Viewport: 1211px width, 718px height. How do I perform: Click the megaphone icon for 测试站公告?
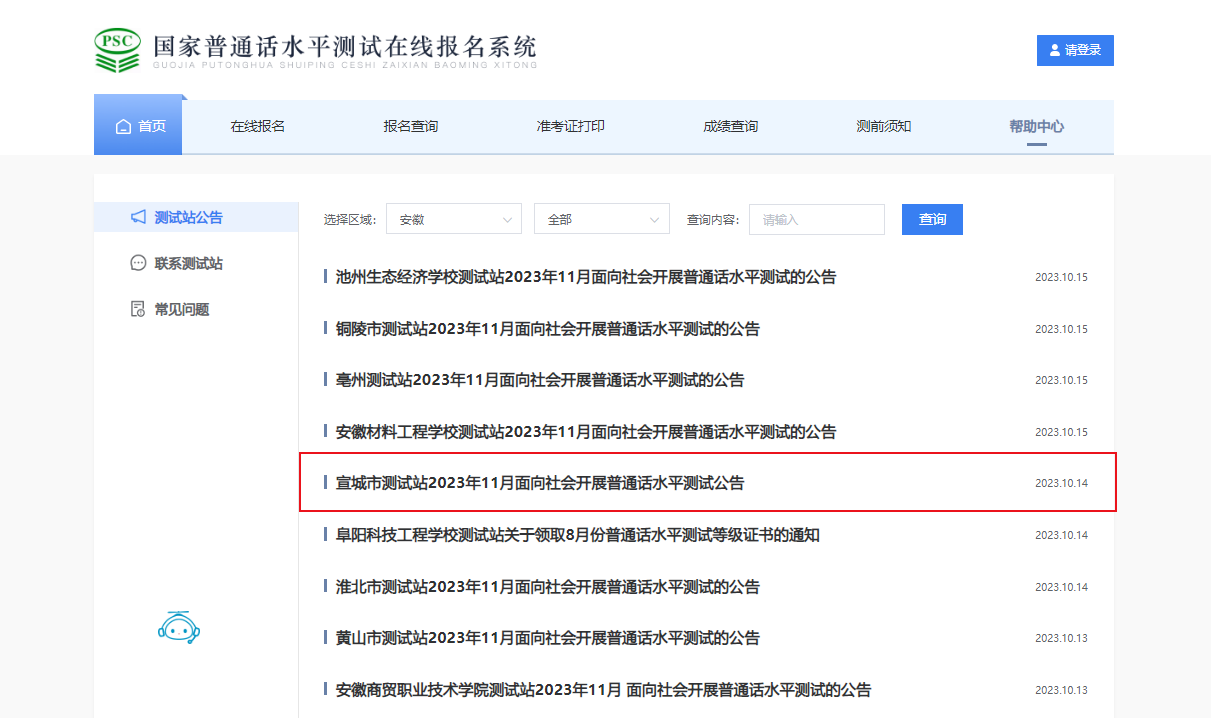pyautogui.click(x=139, y=217)
